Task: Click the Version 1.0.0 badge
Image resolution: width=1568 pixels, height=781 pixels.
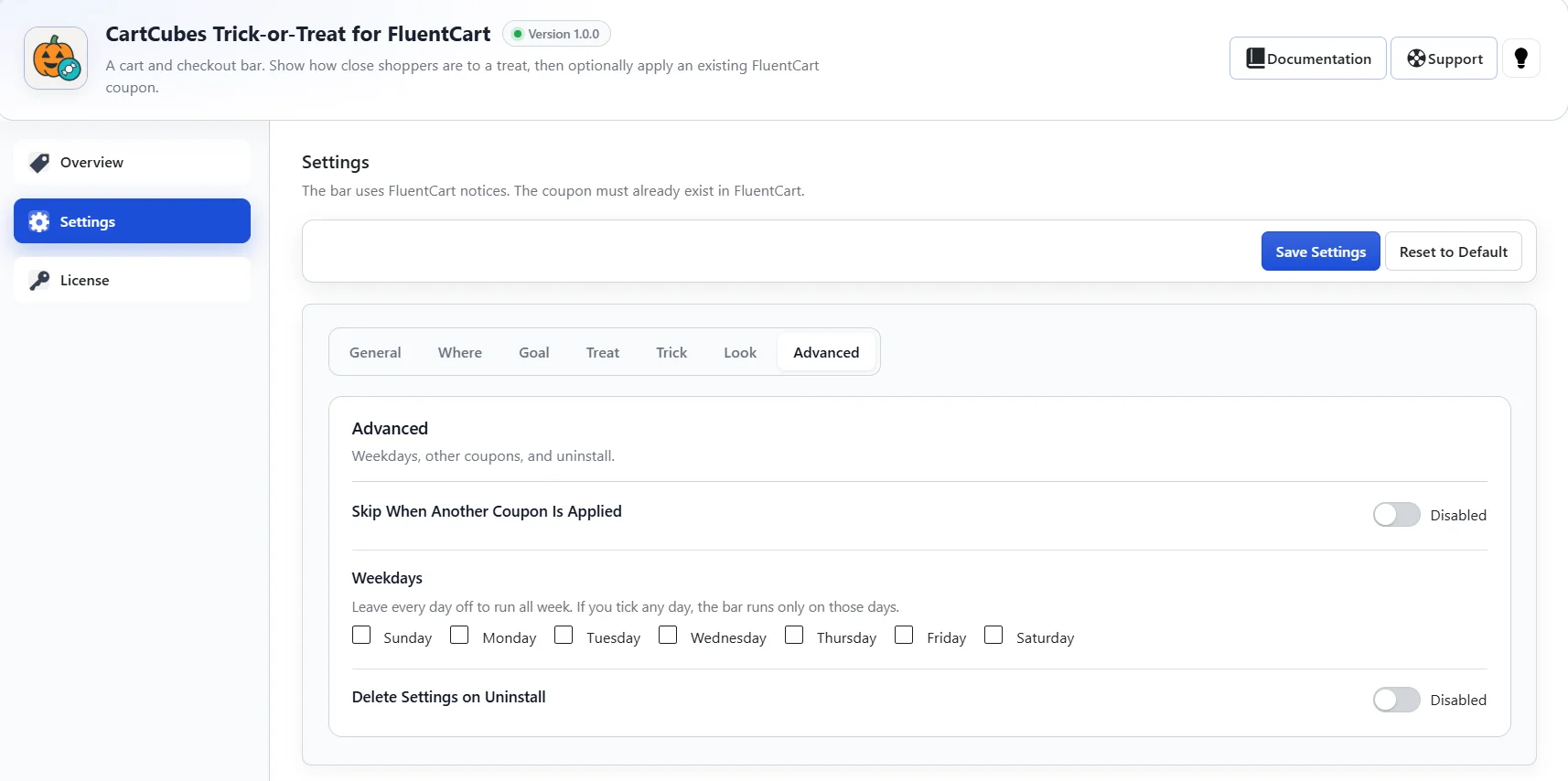Action: [556, 34]
